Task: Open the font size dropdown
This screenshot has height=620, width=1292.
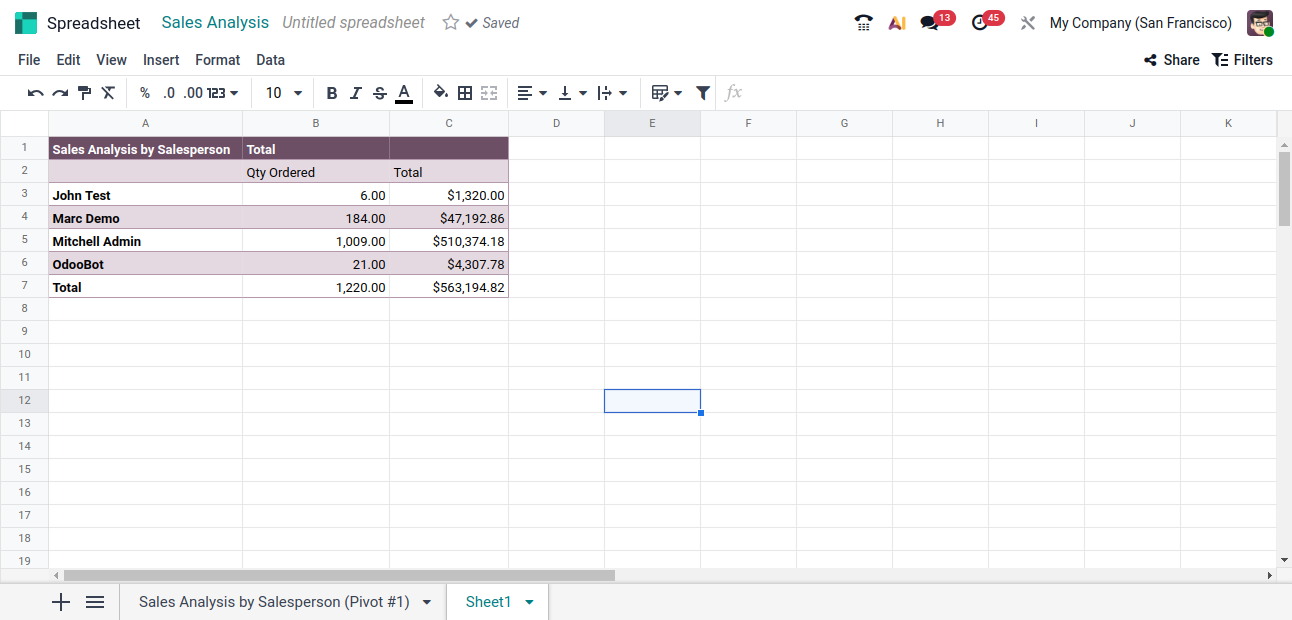Action: click(284, 93)
